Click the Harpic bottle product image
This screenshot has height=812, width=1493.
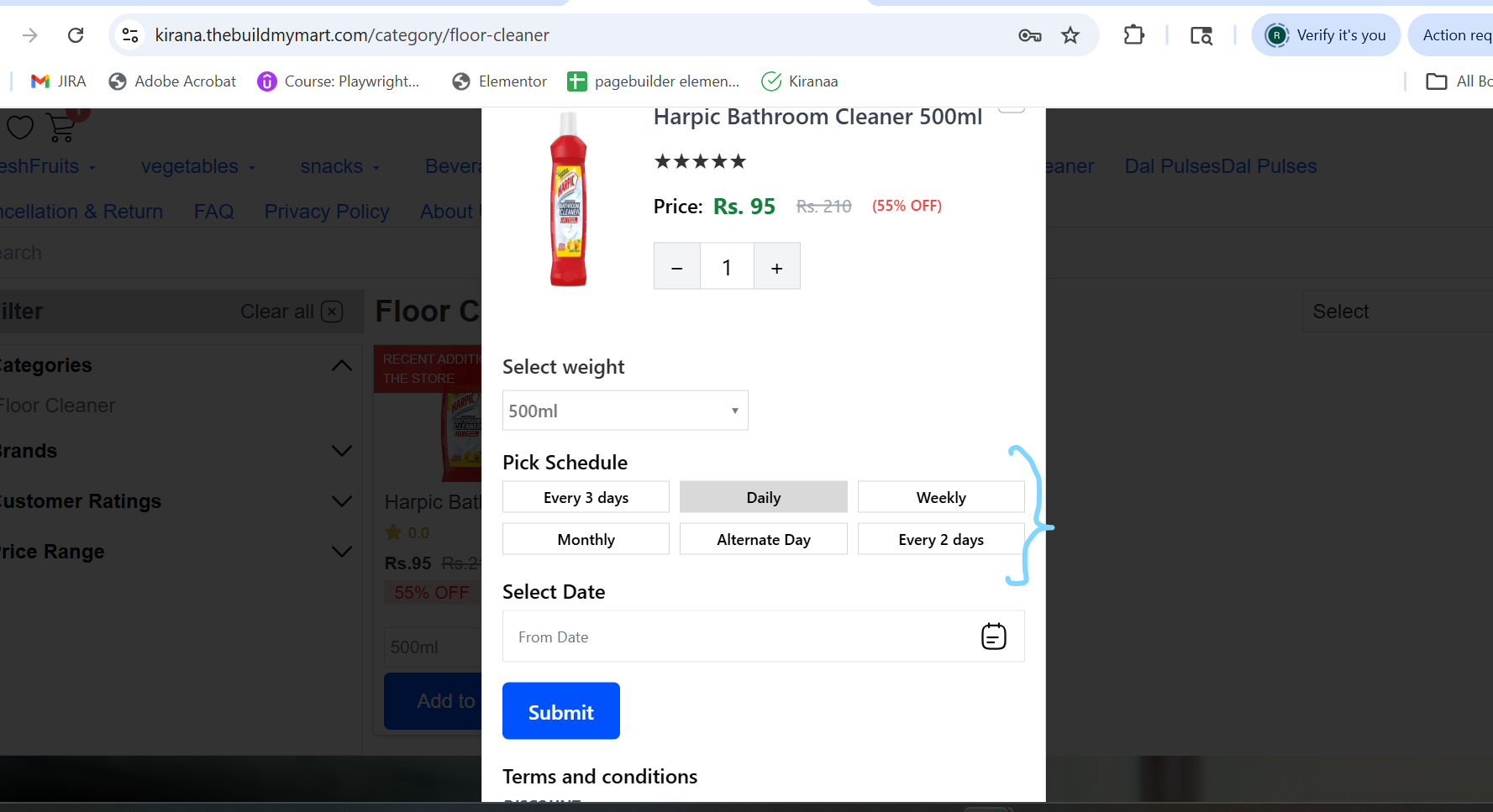pos(569,200)
